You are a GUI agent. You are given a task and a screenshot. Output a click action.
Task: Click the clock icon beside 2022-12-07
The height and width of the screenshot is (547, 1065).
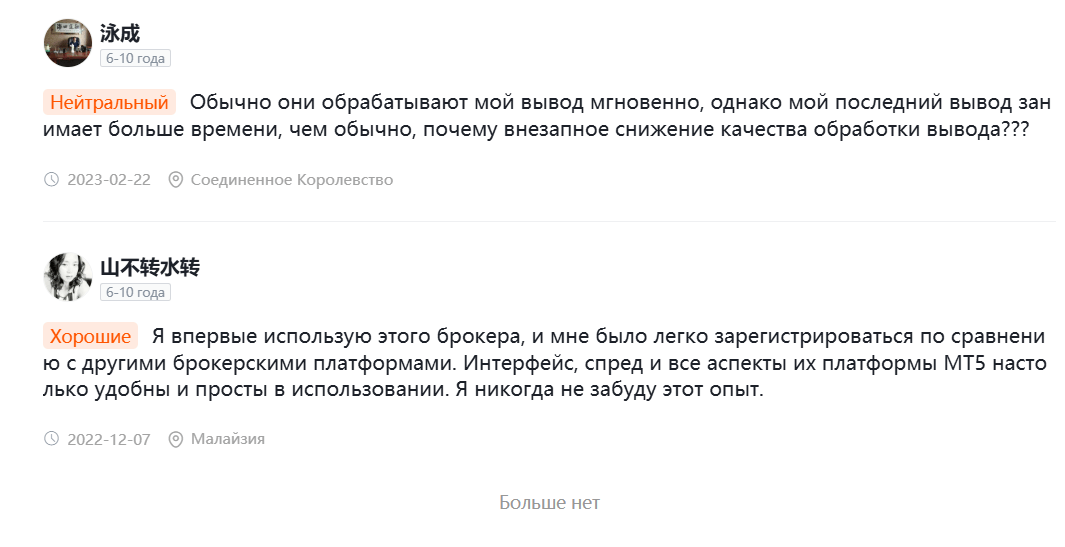point(52,439)
